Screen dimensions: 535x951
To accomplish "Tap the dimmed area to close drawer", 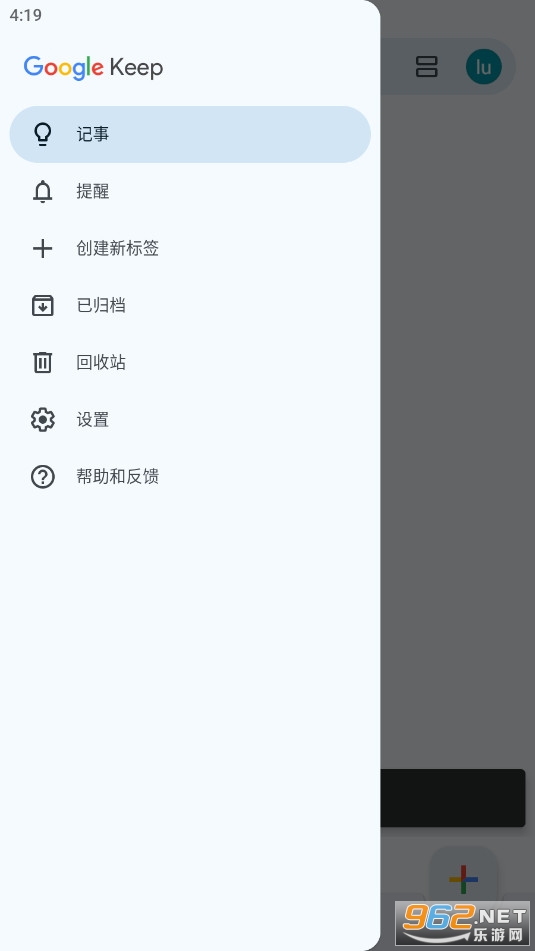I will [457, 425].
